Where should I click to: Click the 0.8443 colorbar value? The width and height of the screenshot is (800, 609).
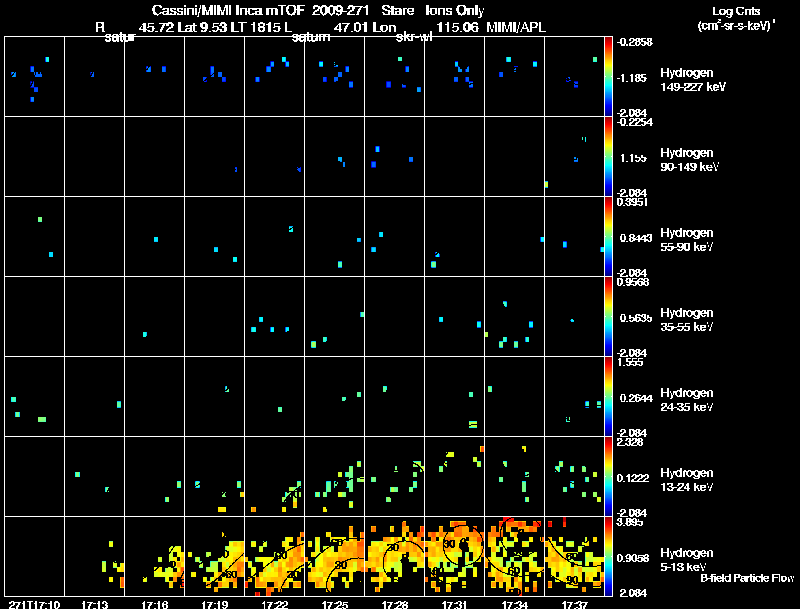636,238
